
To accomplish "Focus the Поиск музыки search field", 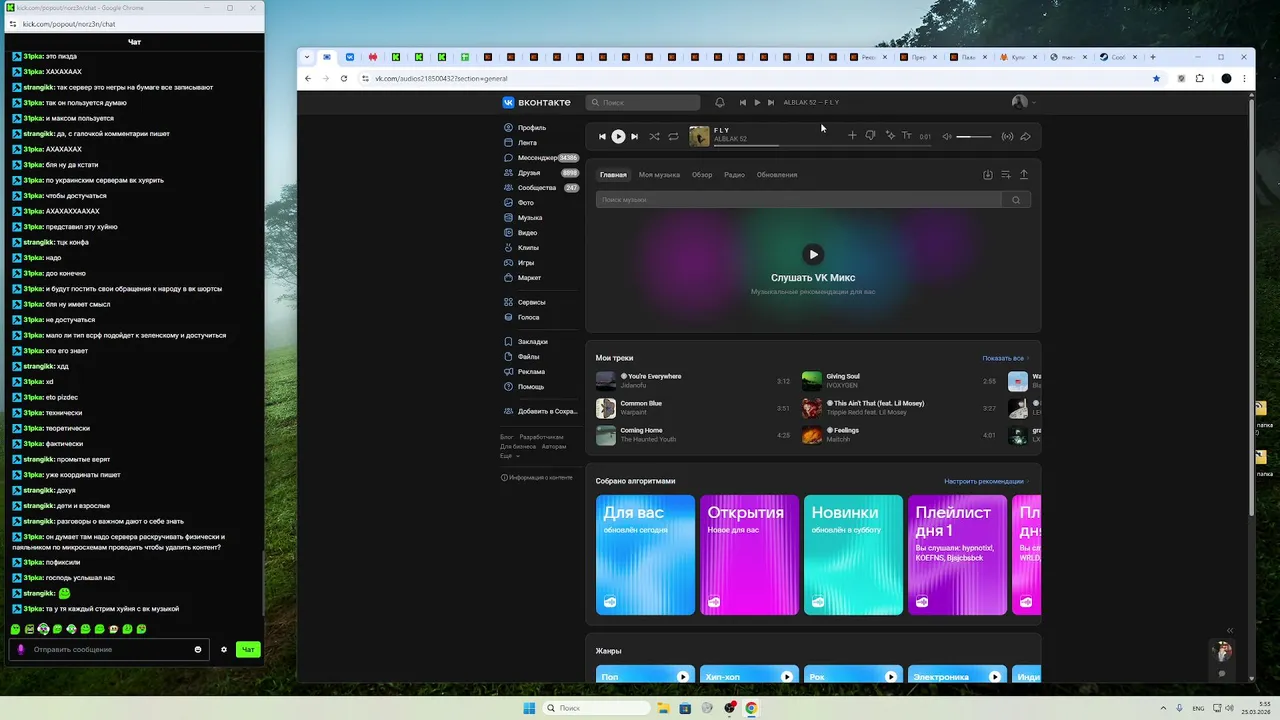I will (798, 200).
